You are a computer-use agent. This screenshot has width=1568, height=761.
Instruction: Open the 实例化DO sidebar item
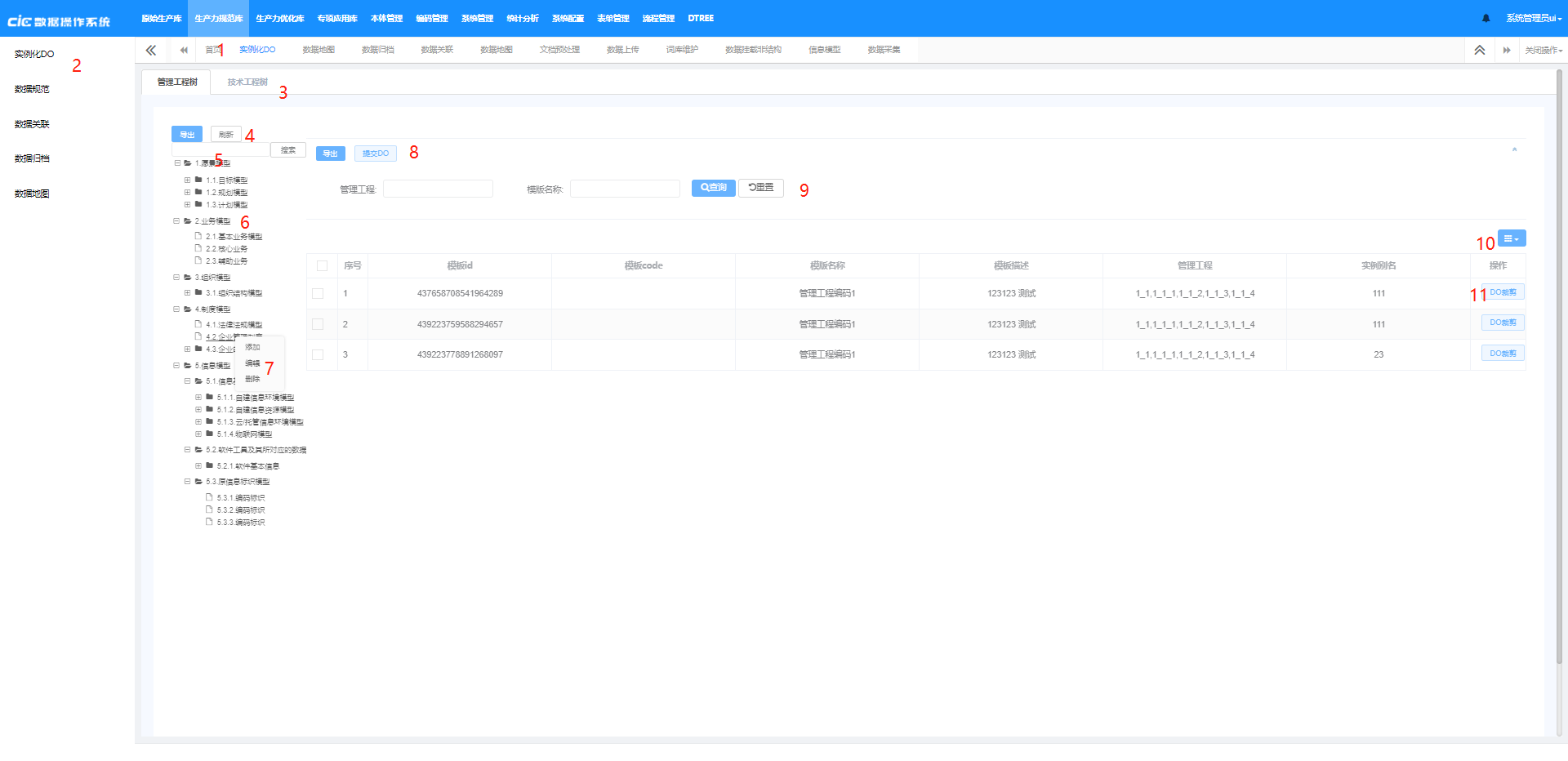(x=33, y=53)
